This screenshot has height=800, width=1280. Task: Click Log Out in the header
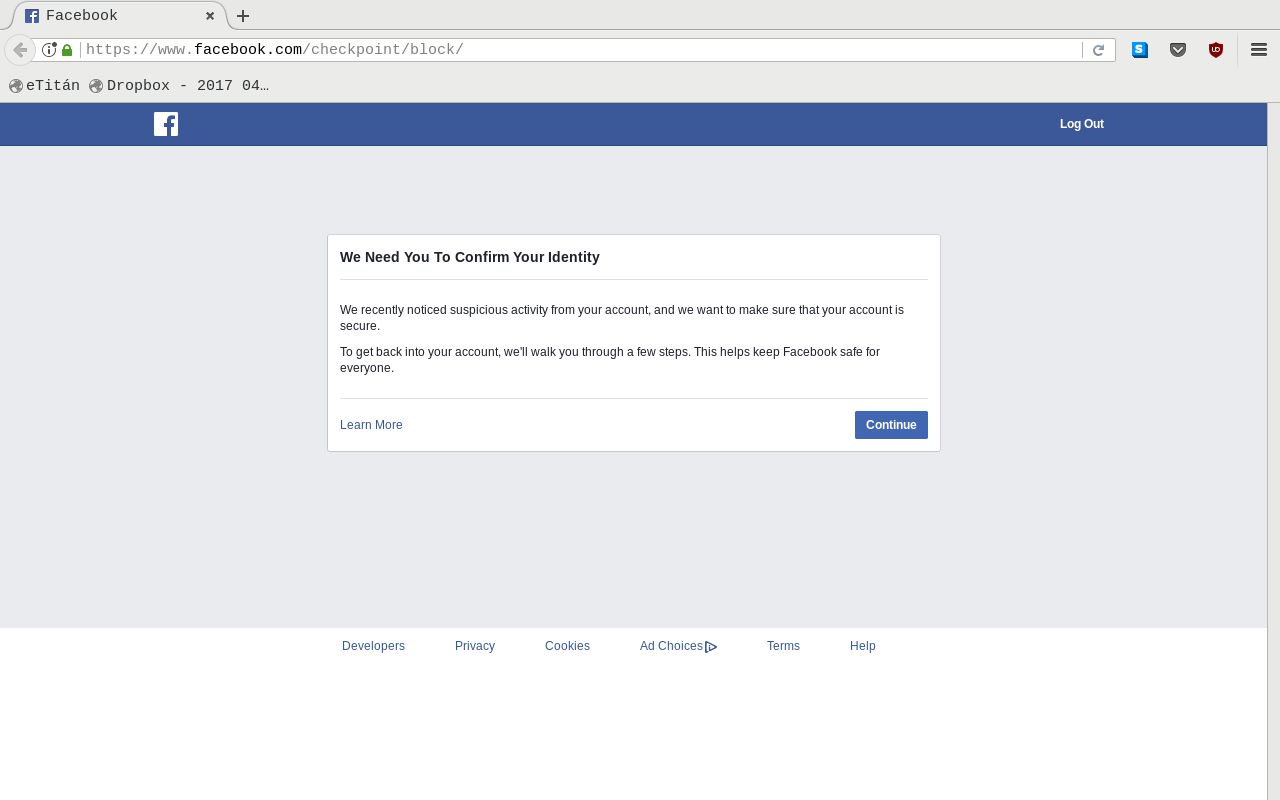[1082, 124]
